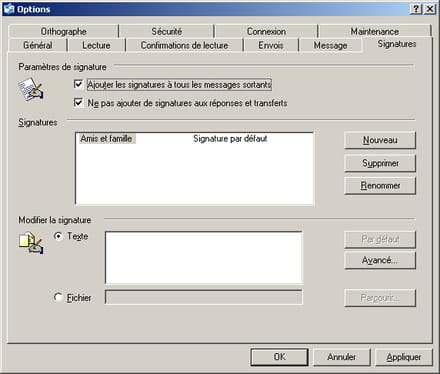Screen dimensions: 440x374
Task: Click the Fichier path input field
Action: tap(204, 297)
